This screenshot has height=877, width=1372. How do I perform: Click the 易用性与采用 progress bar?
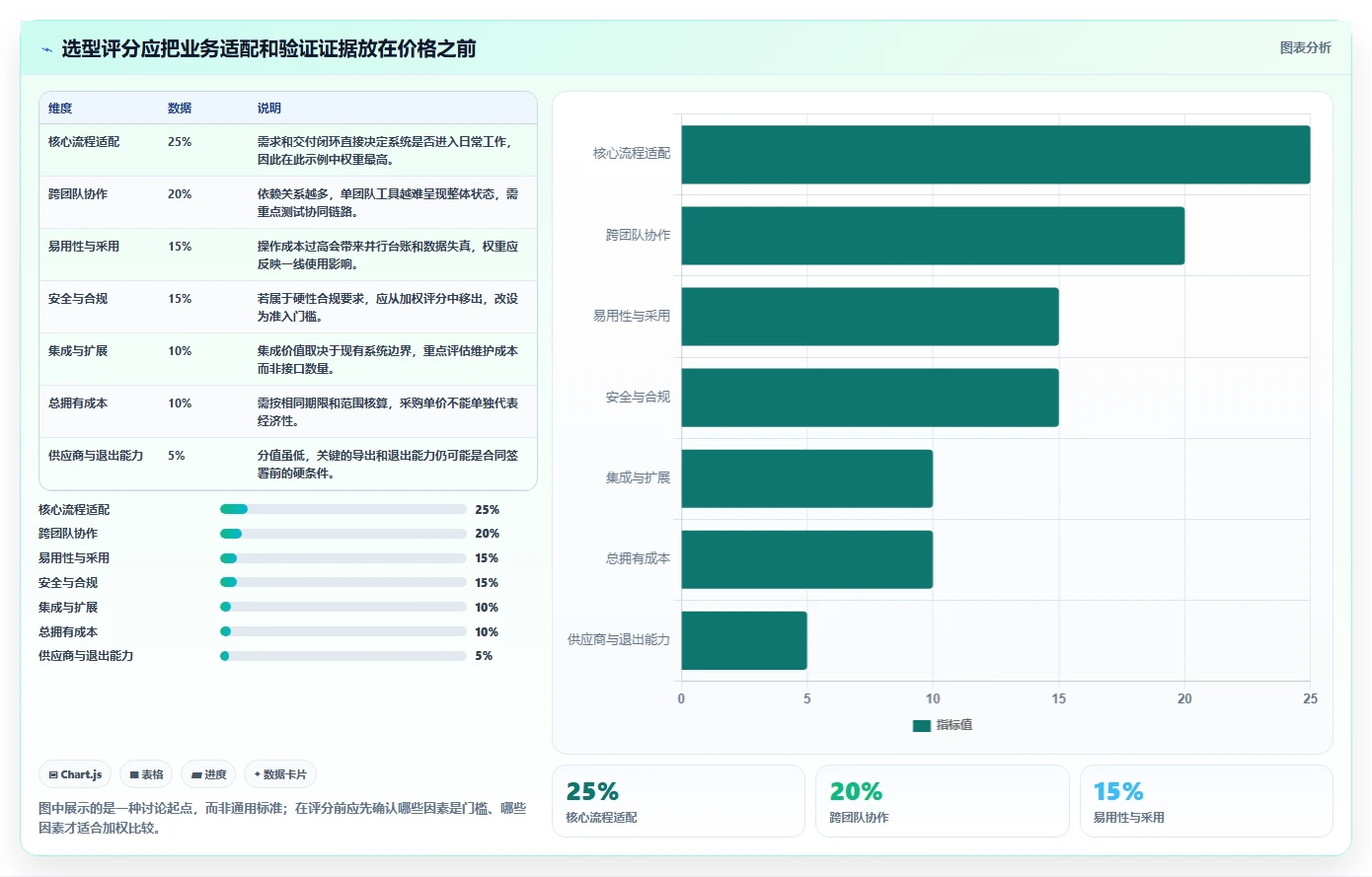click(x=343, y=558)
